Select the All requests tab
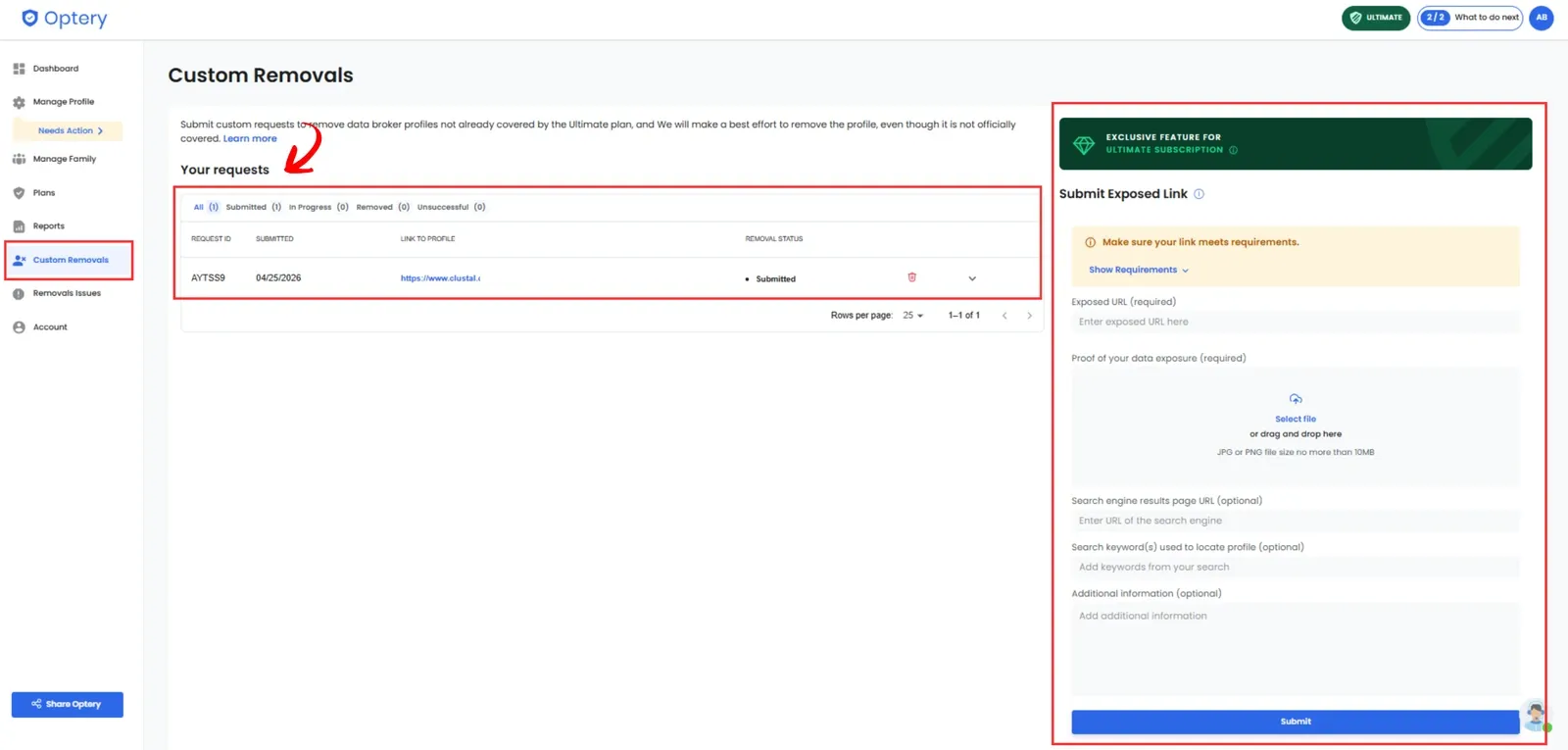Viewport: 1568px width, 750px height. (x=206, y=207)
